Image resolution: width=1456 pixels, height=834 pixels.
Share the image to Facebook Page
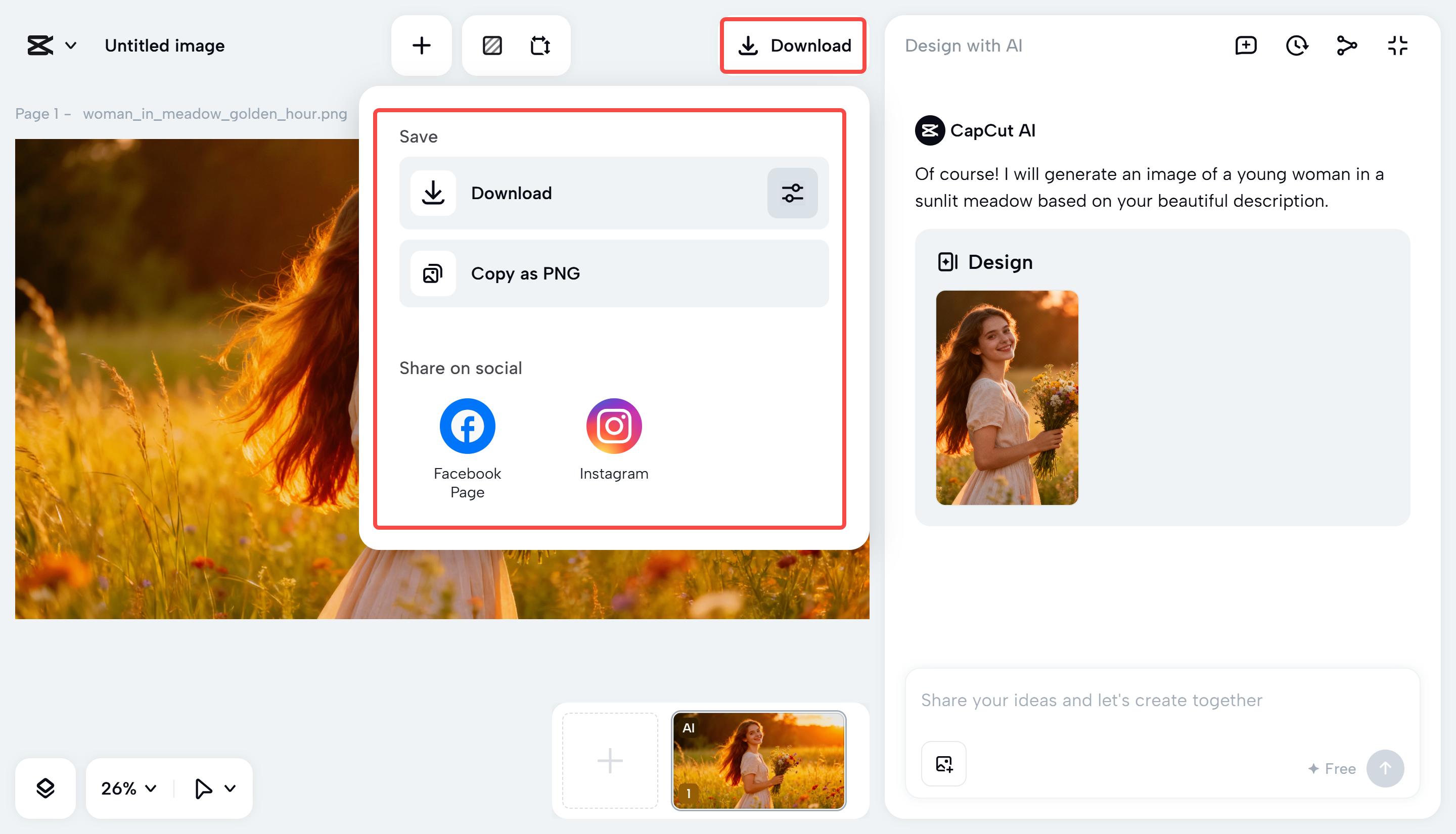pos(467,426)
